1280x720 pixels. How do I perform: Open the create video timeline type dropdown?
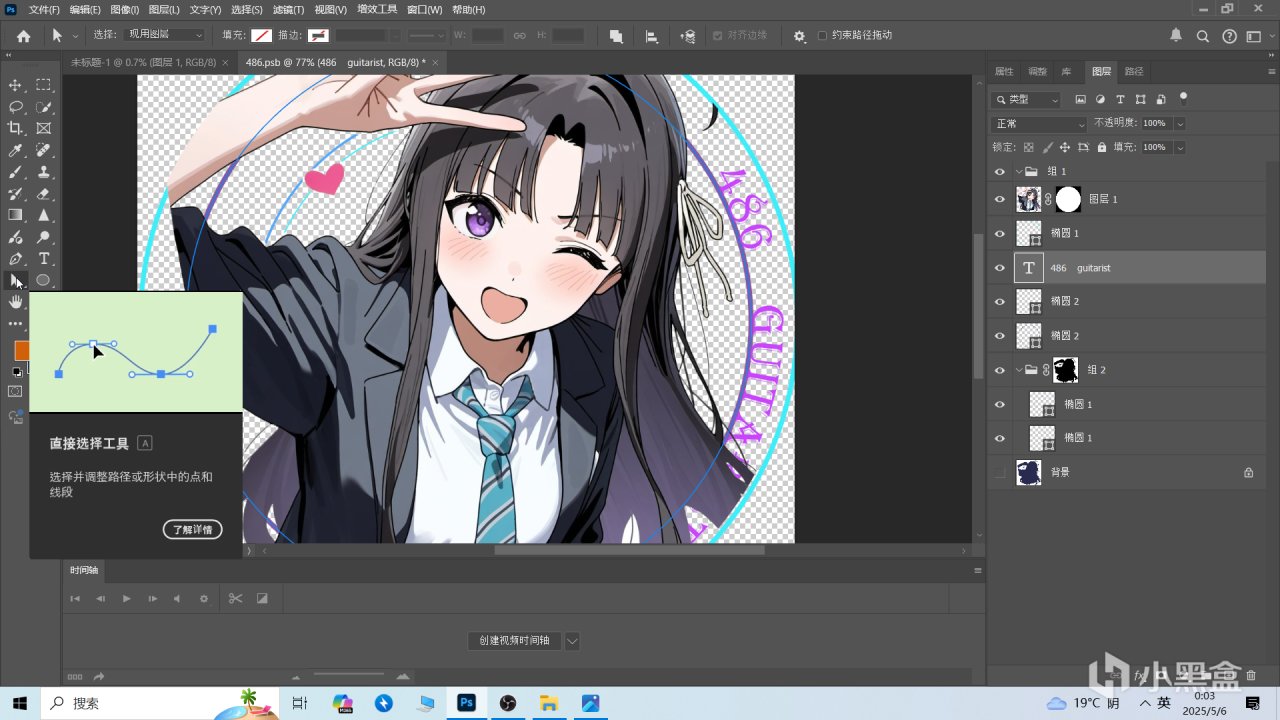[572, 641]
